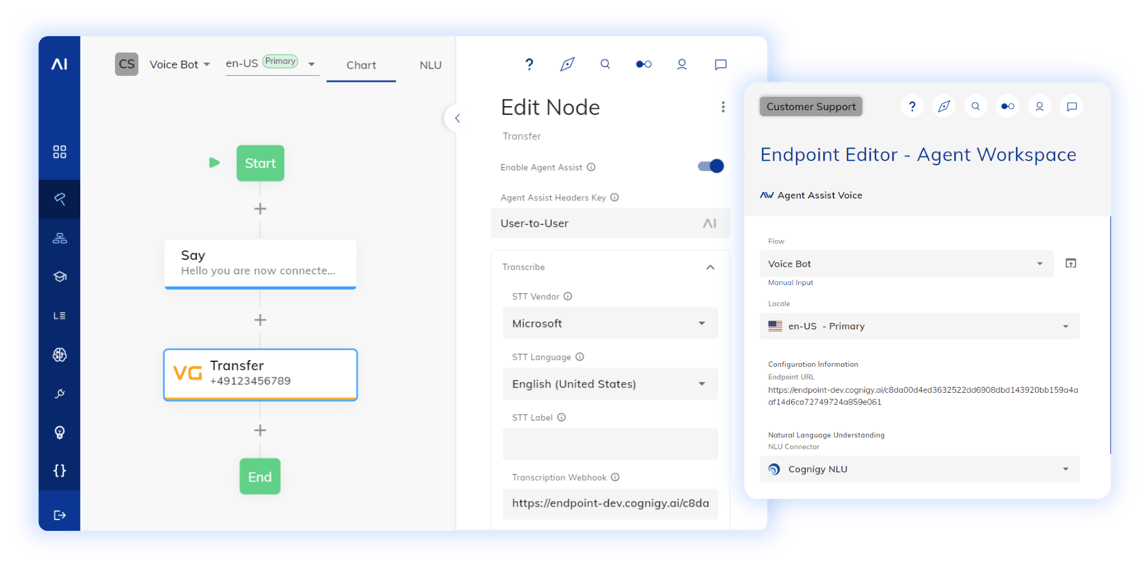Open the dashboard grid icon in sidebar
1146x567 pixels.
tap(60, 152)
